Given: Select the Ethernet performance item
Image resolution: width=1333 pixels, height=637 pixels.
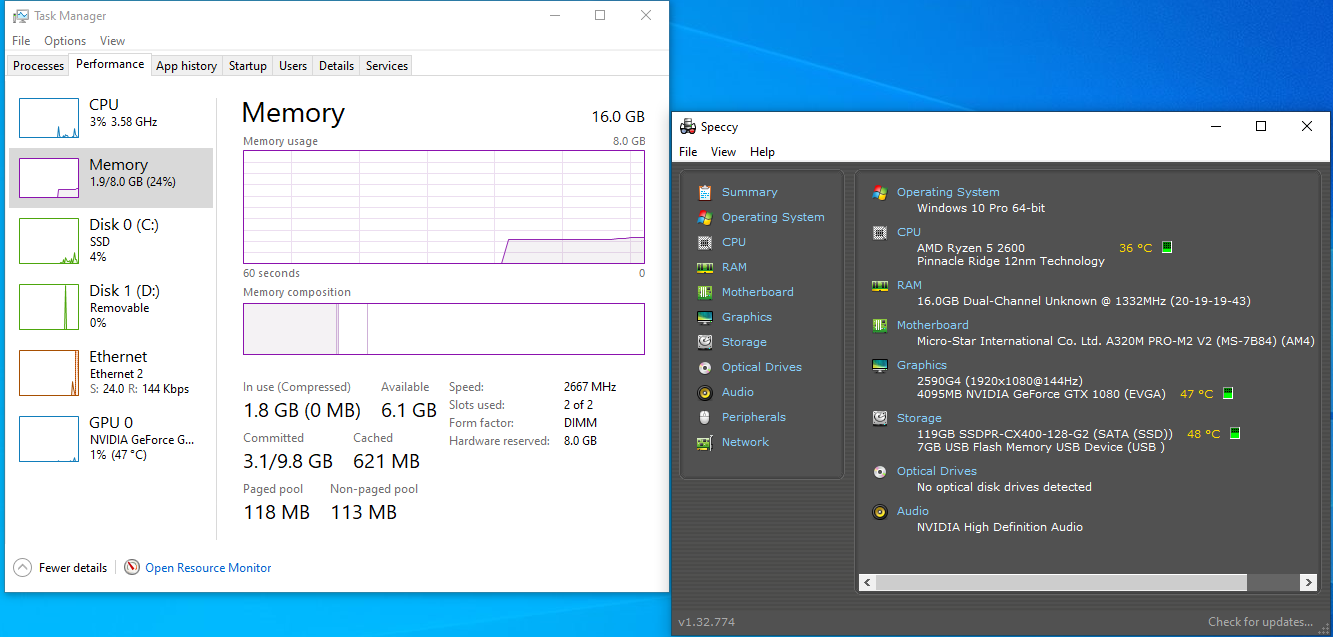Looking at the screenshot, I should click(111, 373).
